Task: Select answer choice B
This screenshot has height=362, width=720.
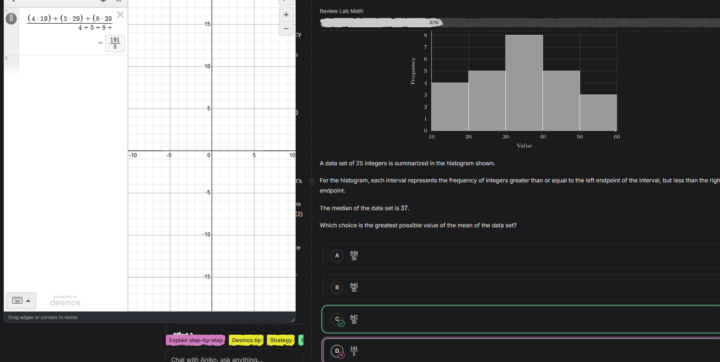Action: (521, 288)
